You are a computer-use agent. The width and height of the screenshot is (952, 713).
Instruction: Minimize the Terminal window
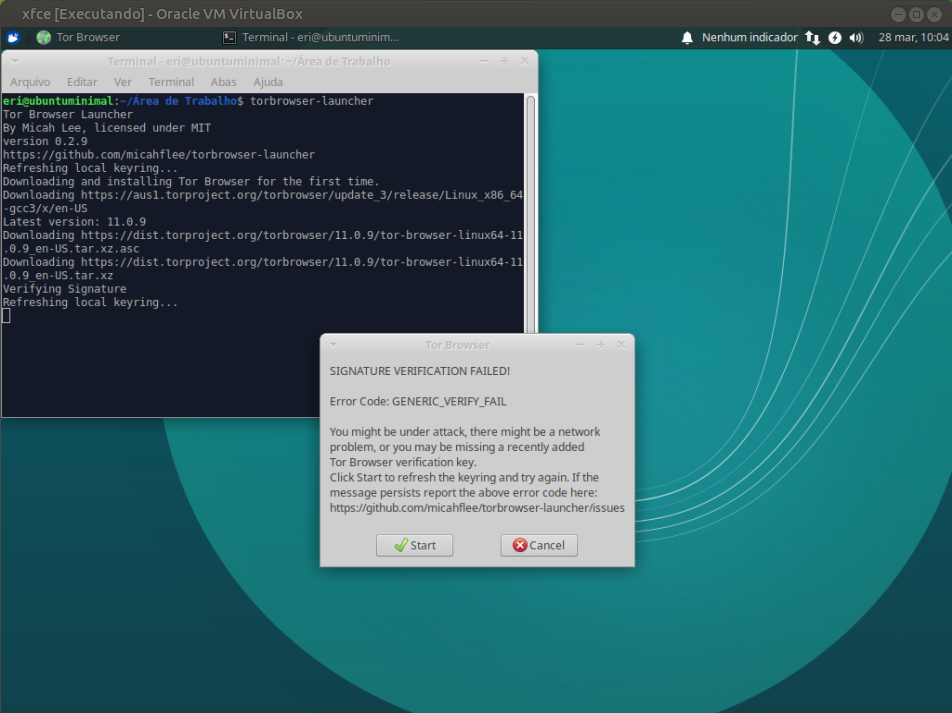coord(484,61)
